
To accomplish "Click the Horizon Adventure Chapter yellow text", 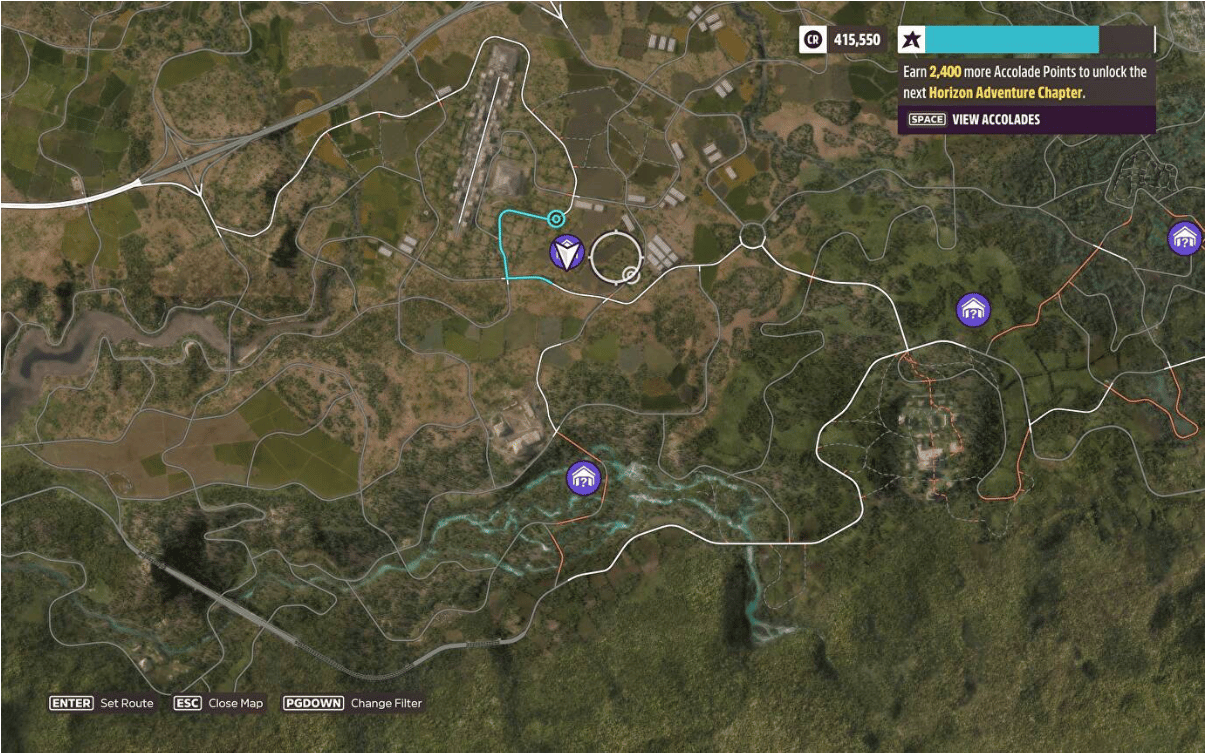I will [1005, 92].
